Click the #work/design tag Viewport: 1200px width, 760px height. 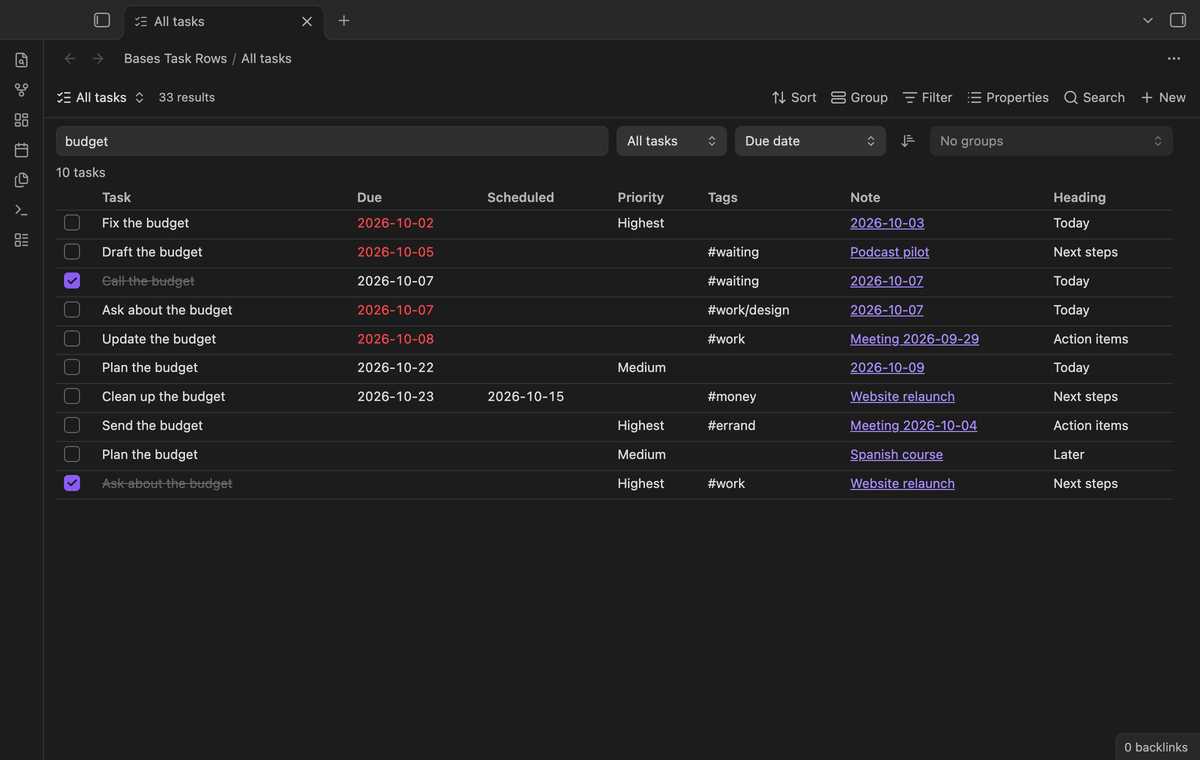click(x=748, y=310)
